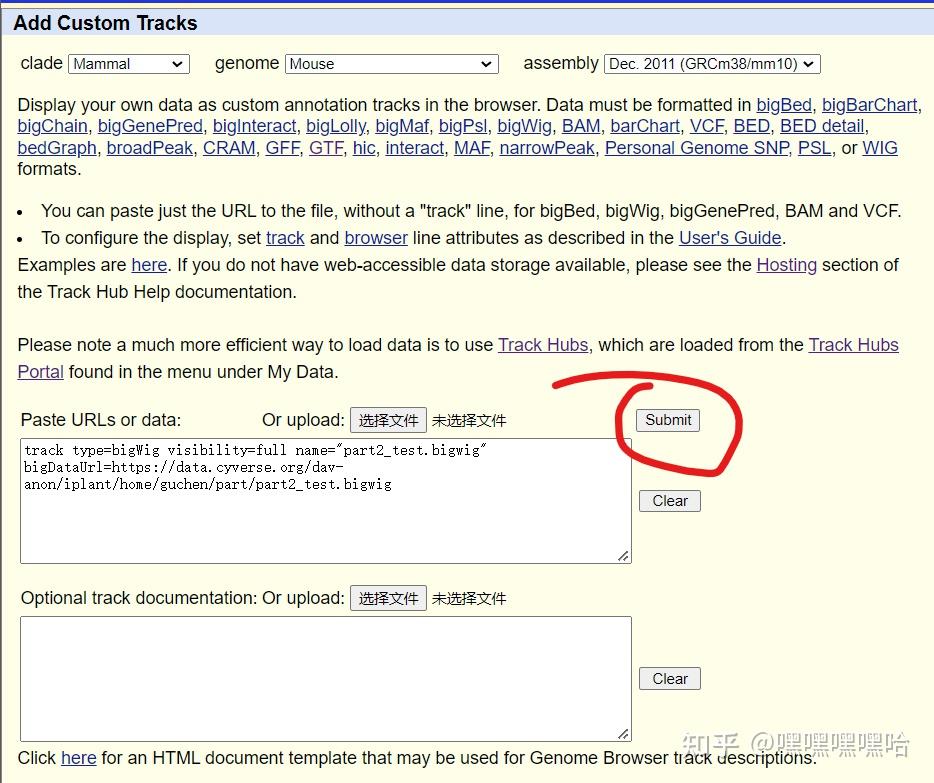
Task: Choose a file to upload track data
Action: click(x=388, y=420)
